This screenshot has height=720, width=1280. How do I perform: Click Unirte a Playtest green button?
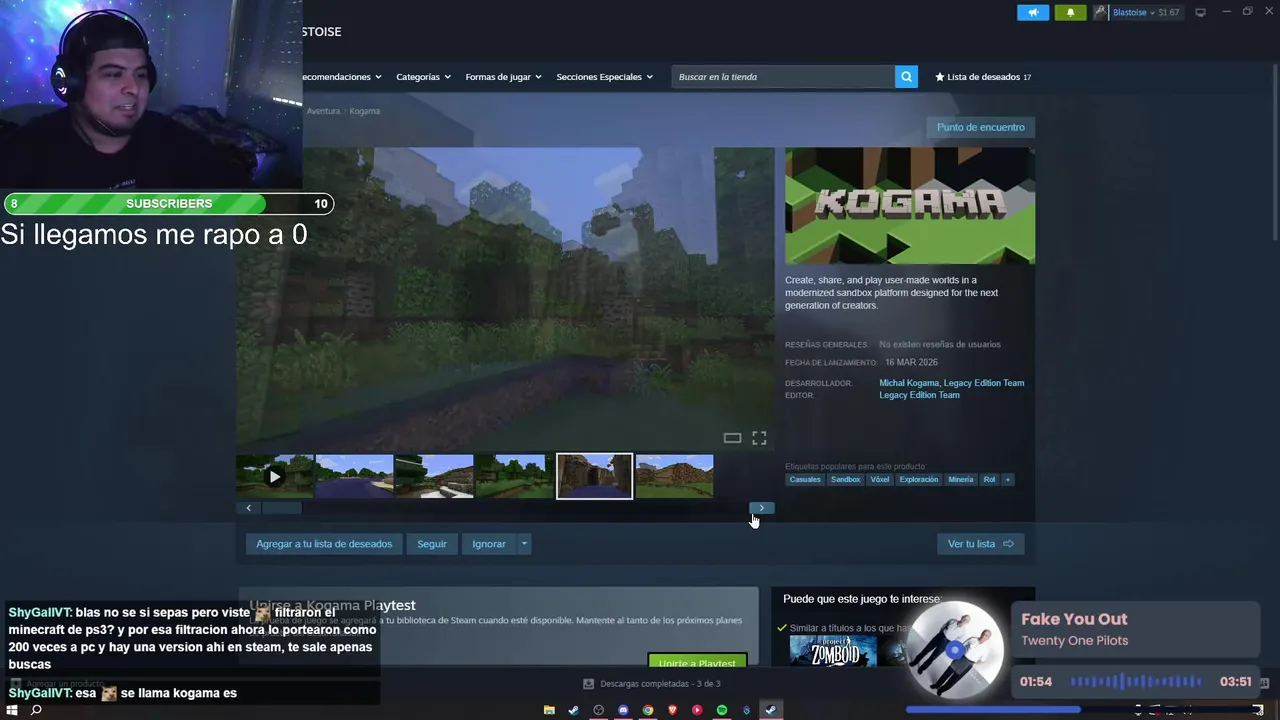[x=697, y=661]
